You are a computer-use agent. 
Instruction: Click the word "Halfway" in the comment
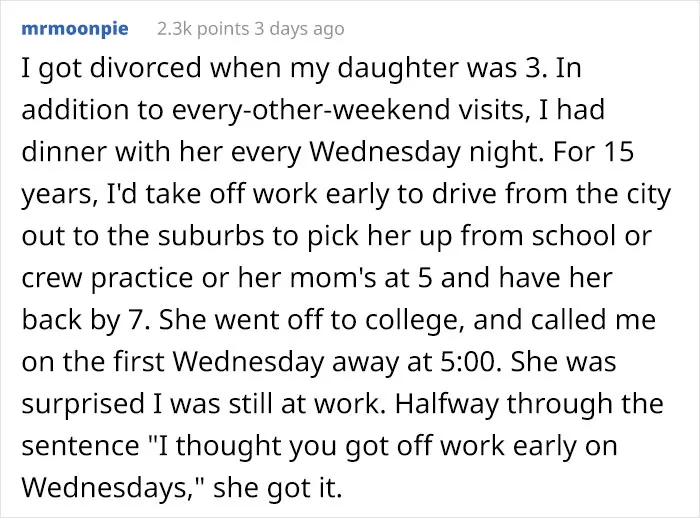(446, 404)
